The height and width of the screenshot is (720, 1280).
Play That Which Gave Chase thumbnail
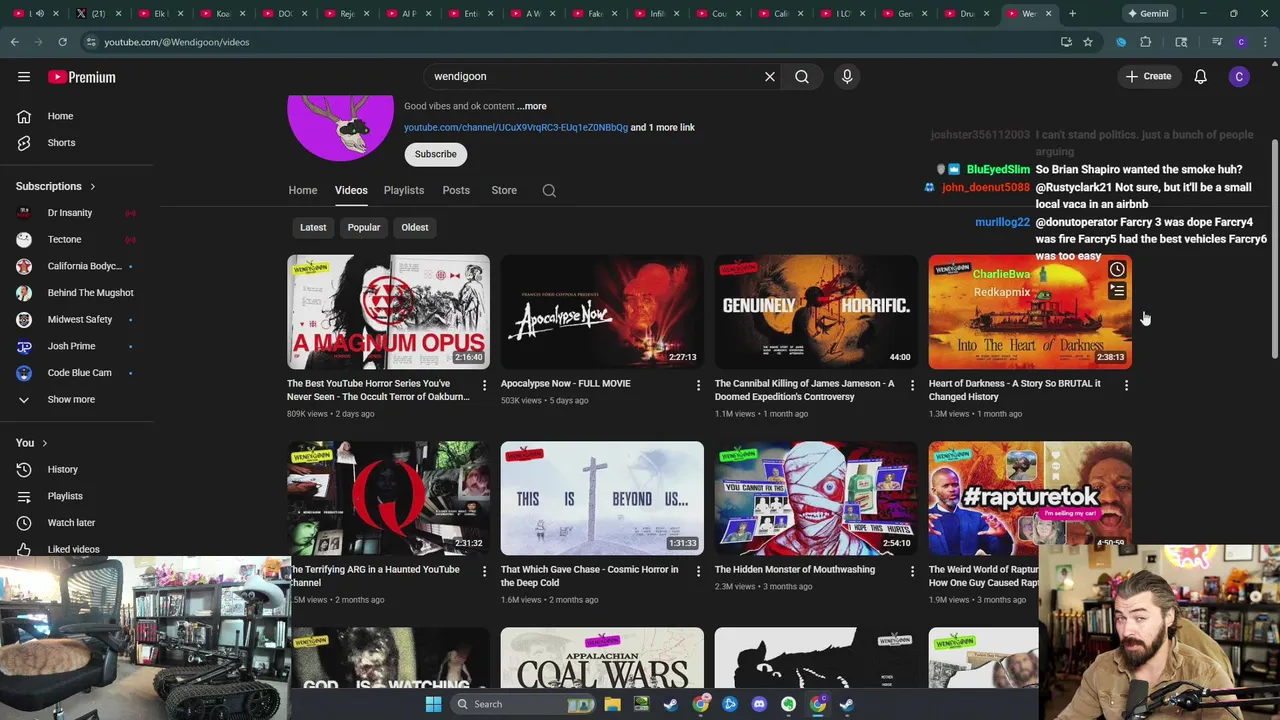[x=602, y=498]
